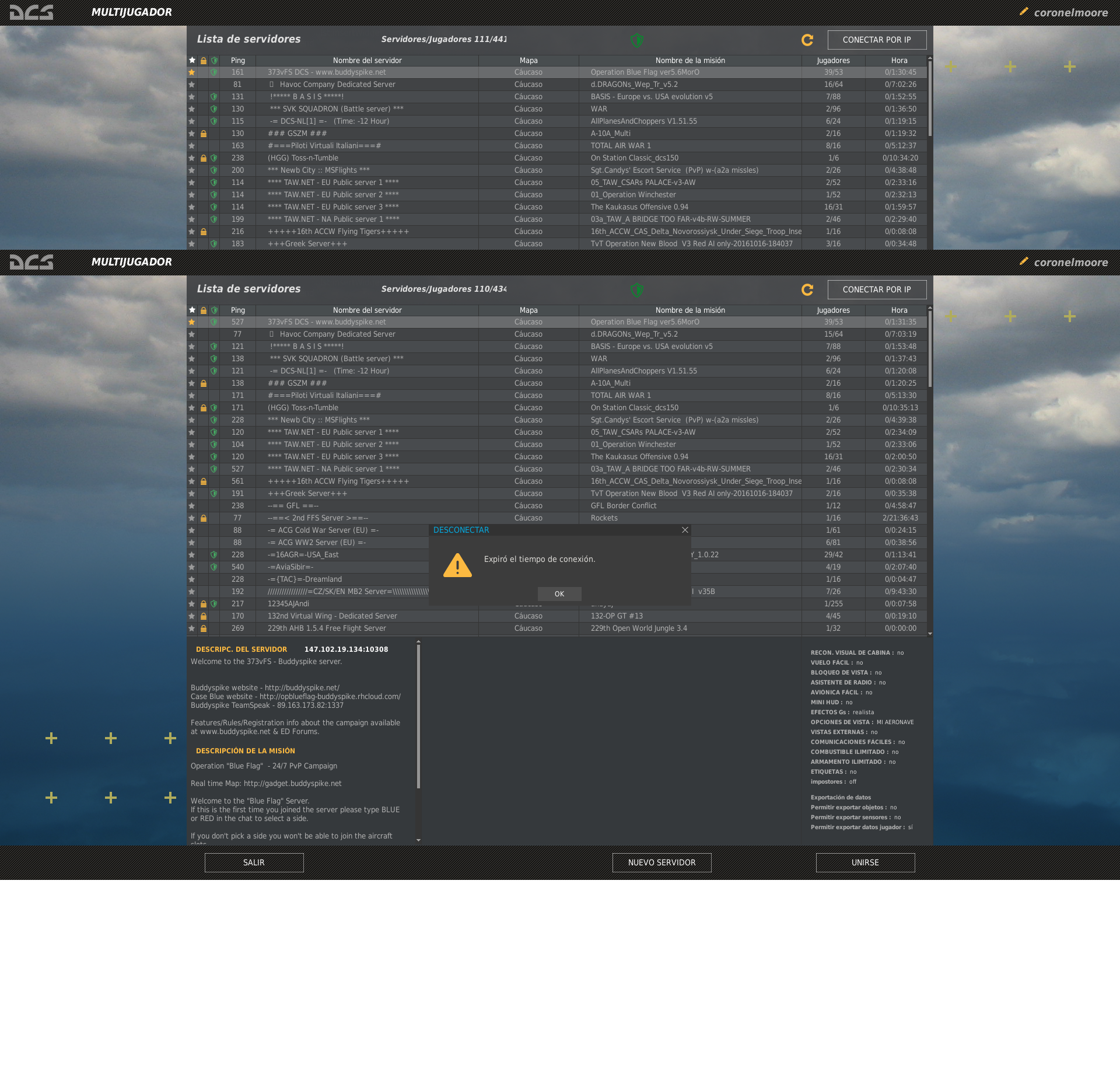Image resolution: width=1120 pixels, height=1069 pixels.
Task: Click the lock column header in upper window
Action: coord(204,60)
